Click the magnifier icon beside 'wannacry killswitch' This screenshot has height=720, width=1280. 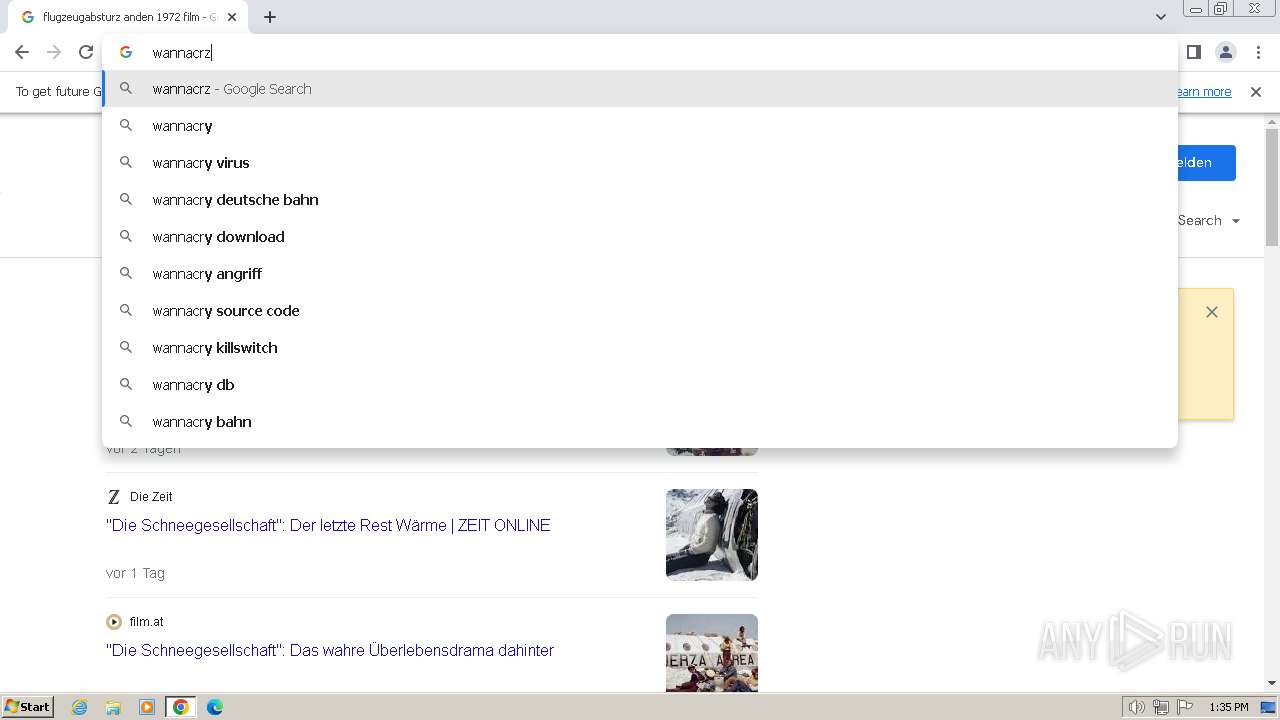(x=126, y=347)
